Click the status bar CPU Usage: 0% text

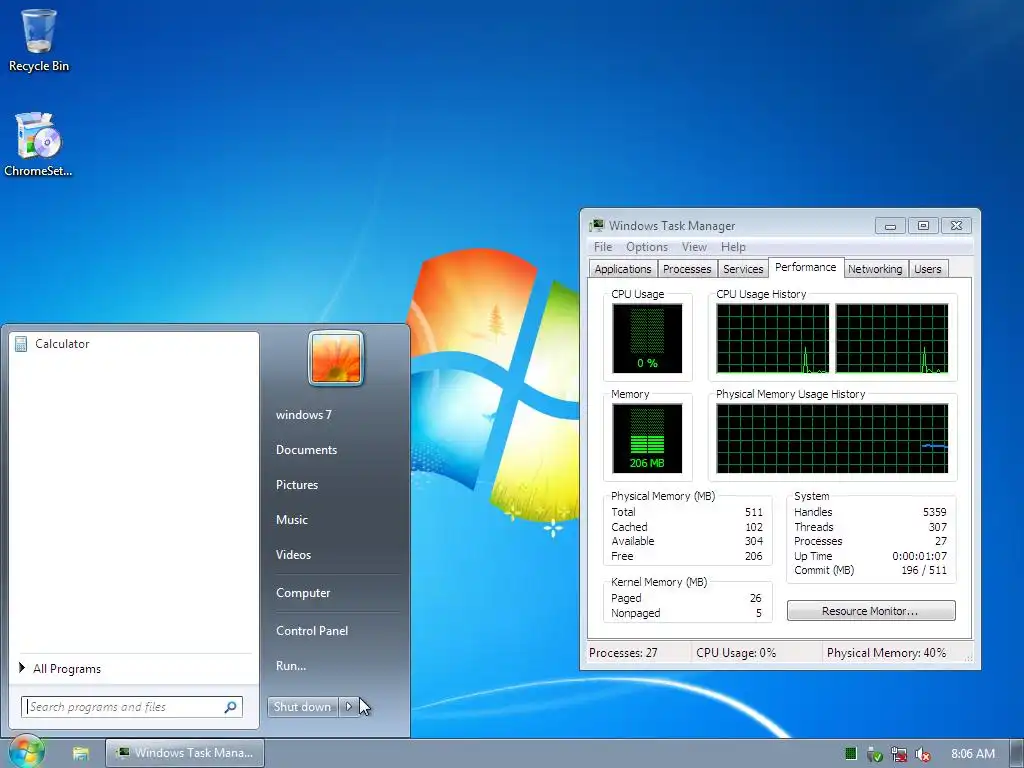(736, 652)
